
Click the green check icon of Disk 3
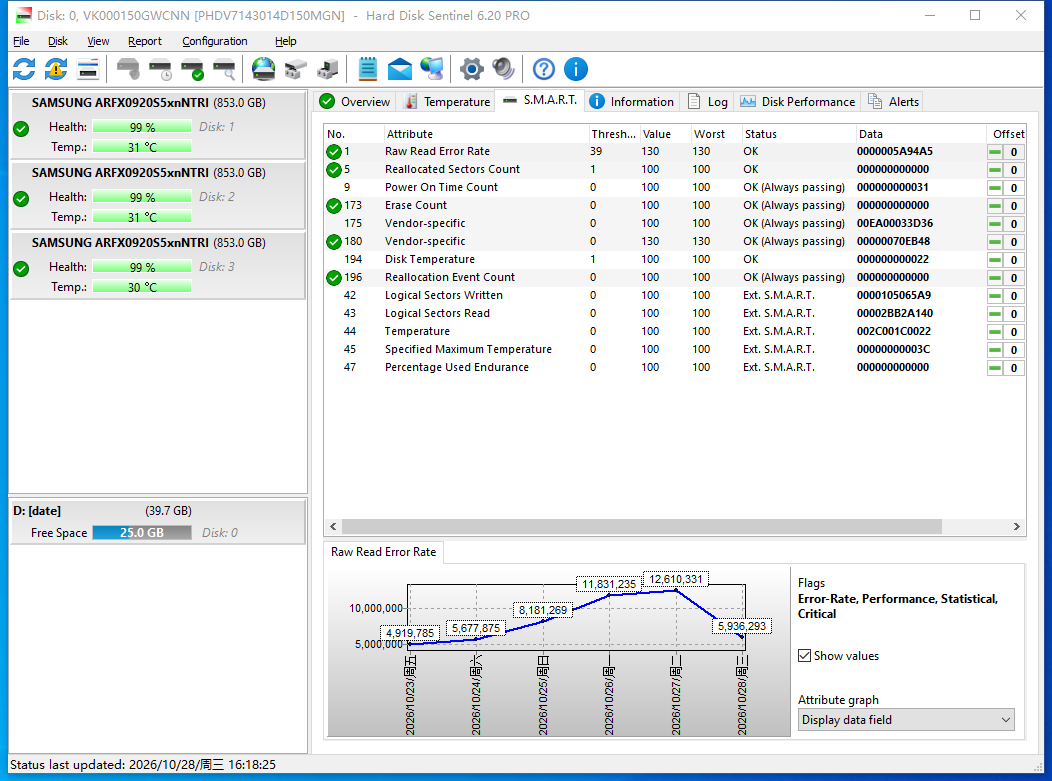[21, 269]
